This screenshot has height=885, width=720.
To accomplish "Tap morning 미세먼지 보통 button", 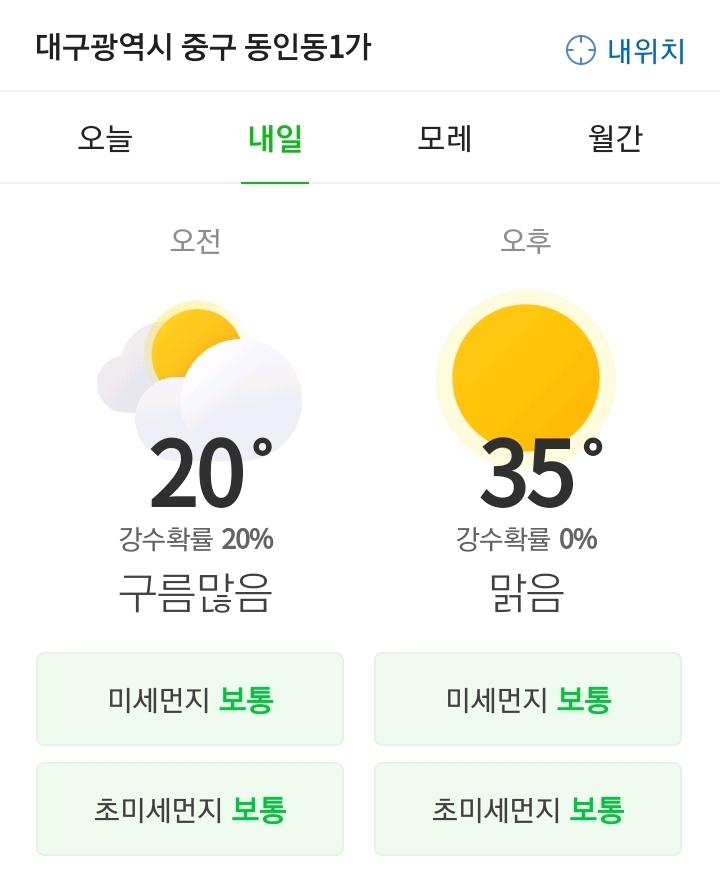I will (x=190, y=699).
